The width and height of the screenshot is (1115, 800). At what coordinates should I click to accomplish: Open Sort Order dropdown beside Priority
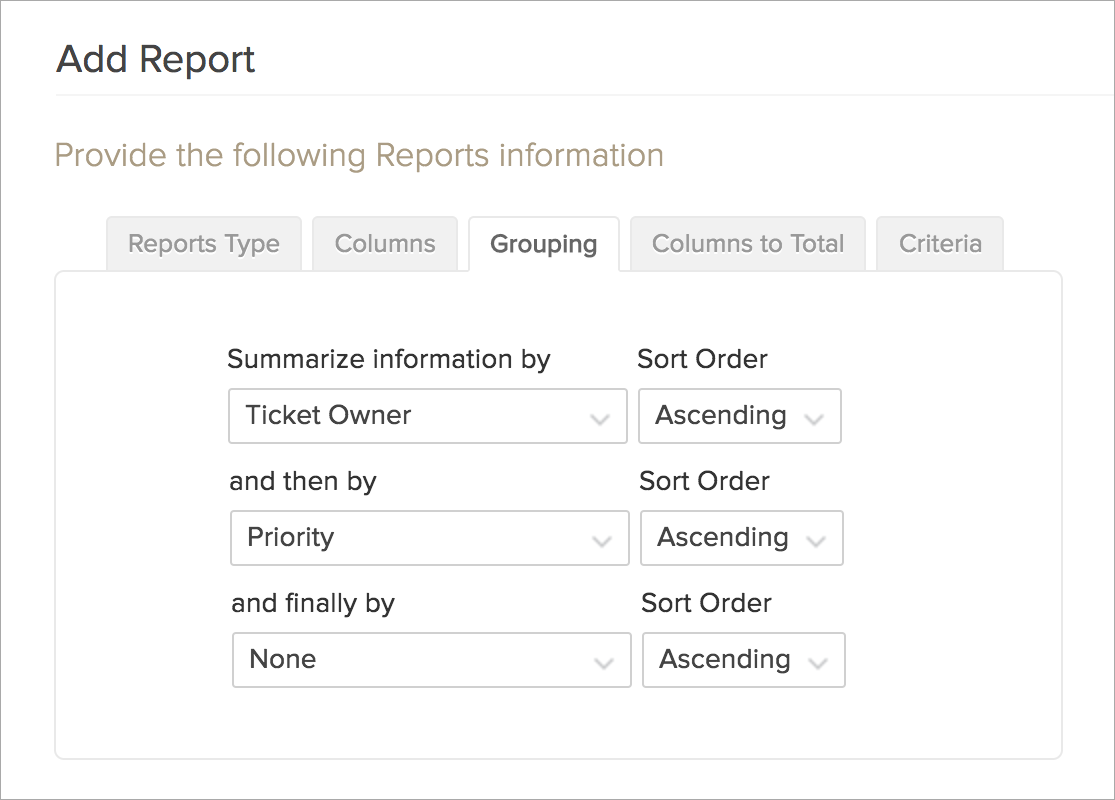pos(741,538)
